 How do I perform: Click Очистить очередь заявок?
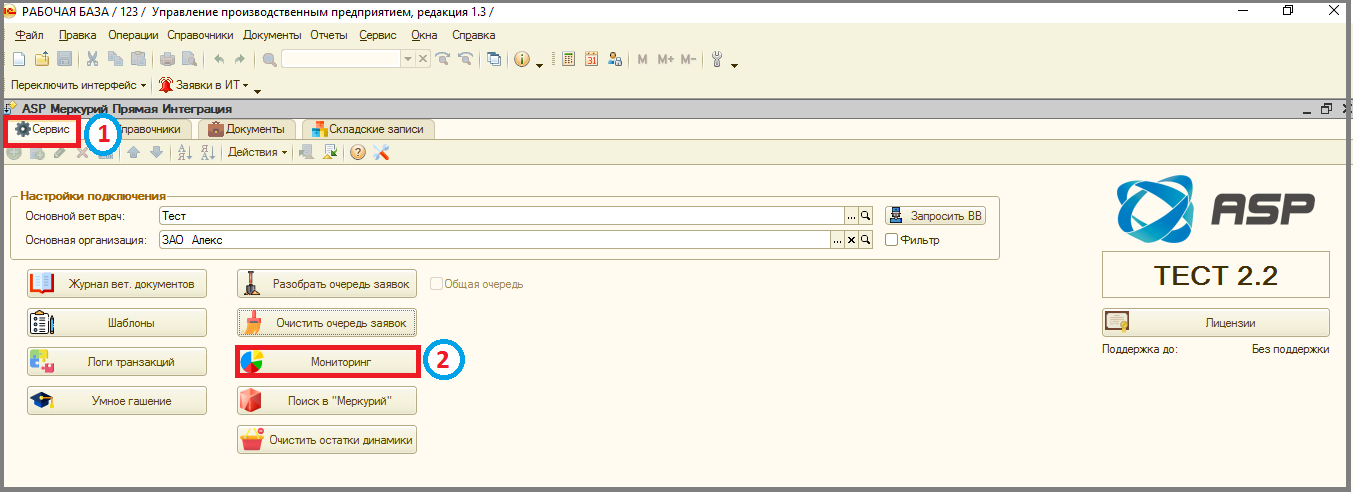coord(327,323)
